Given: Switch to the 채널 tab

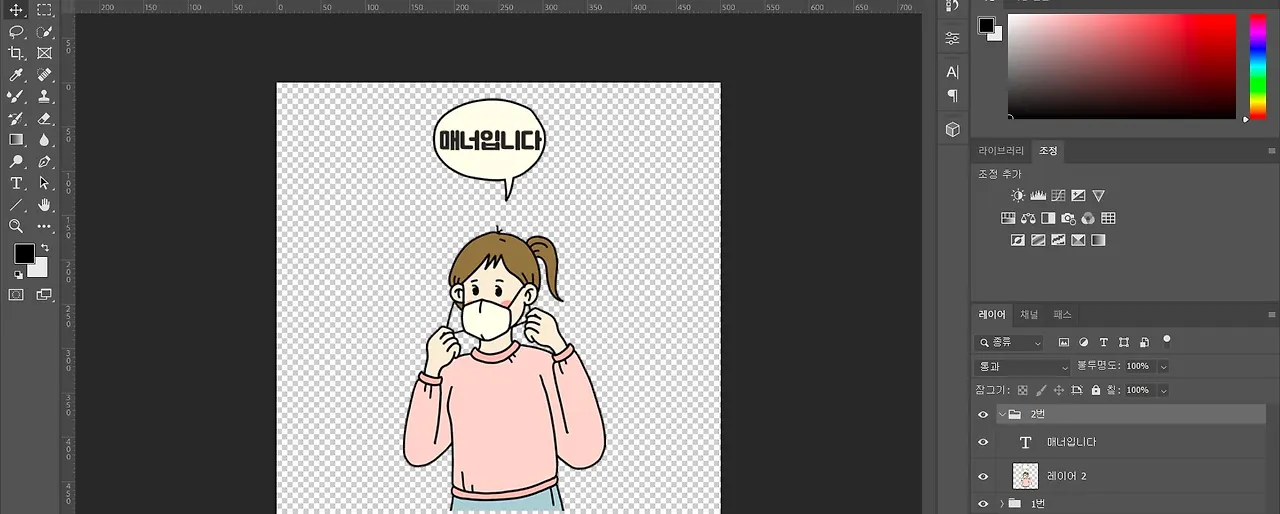Looking at the screenshot, I should pyautogui.click(x=1029, y=315).
